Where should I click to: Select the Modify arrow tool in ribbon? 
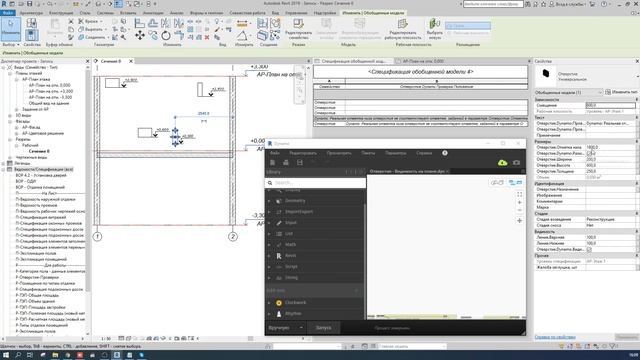click(11, 29)
